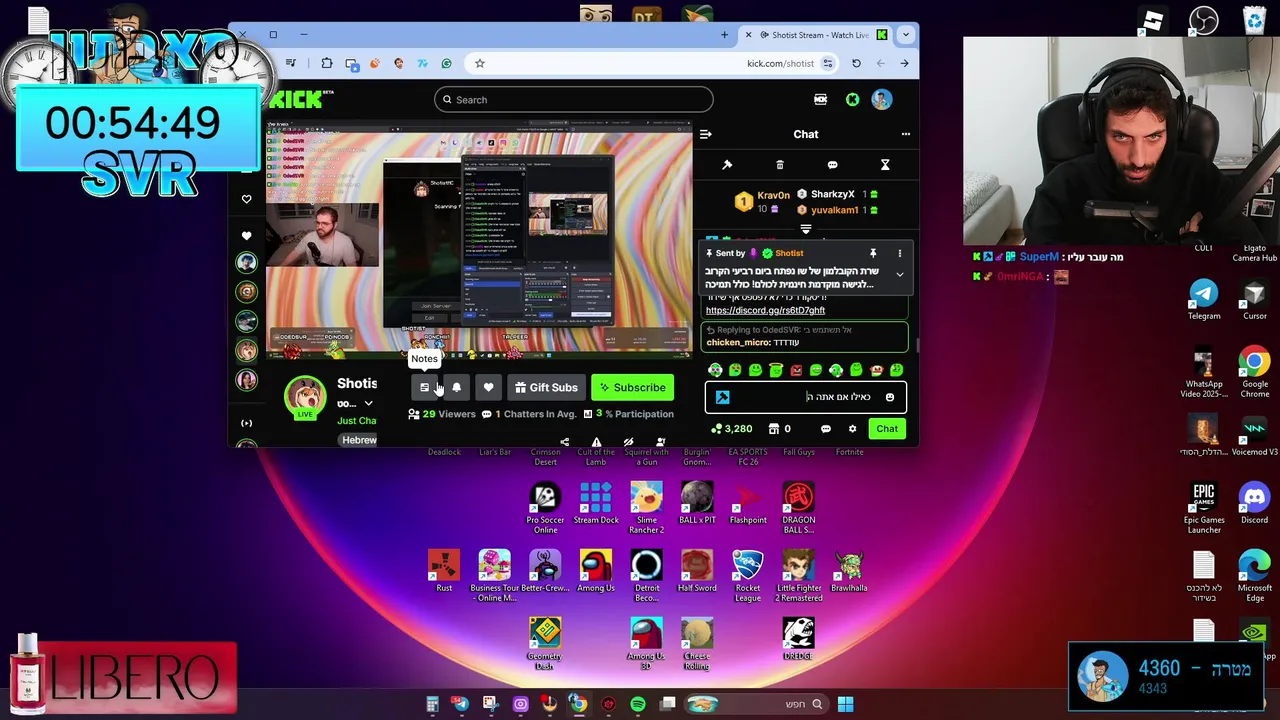Click the Just Chatting category link
This screenshot has width=1280, height=720.
(357, 421)
